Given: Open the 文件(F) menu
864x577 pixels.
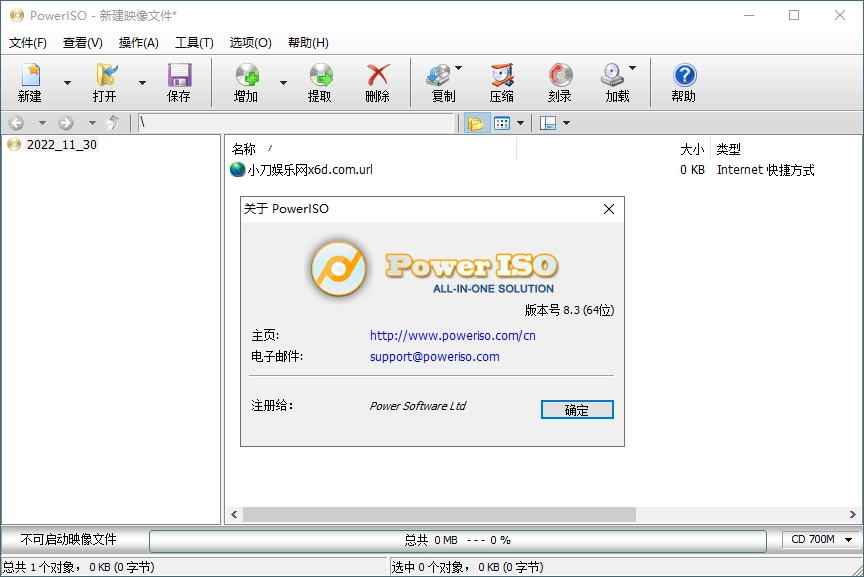Looking at the screenshot, I should (x=22, y=43).
